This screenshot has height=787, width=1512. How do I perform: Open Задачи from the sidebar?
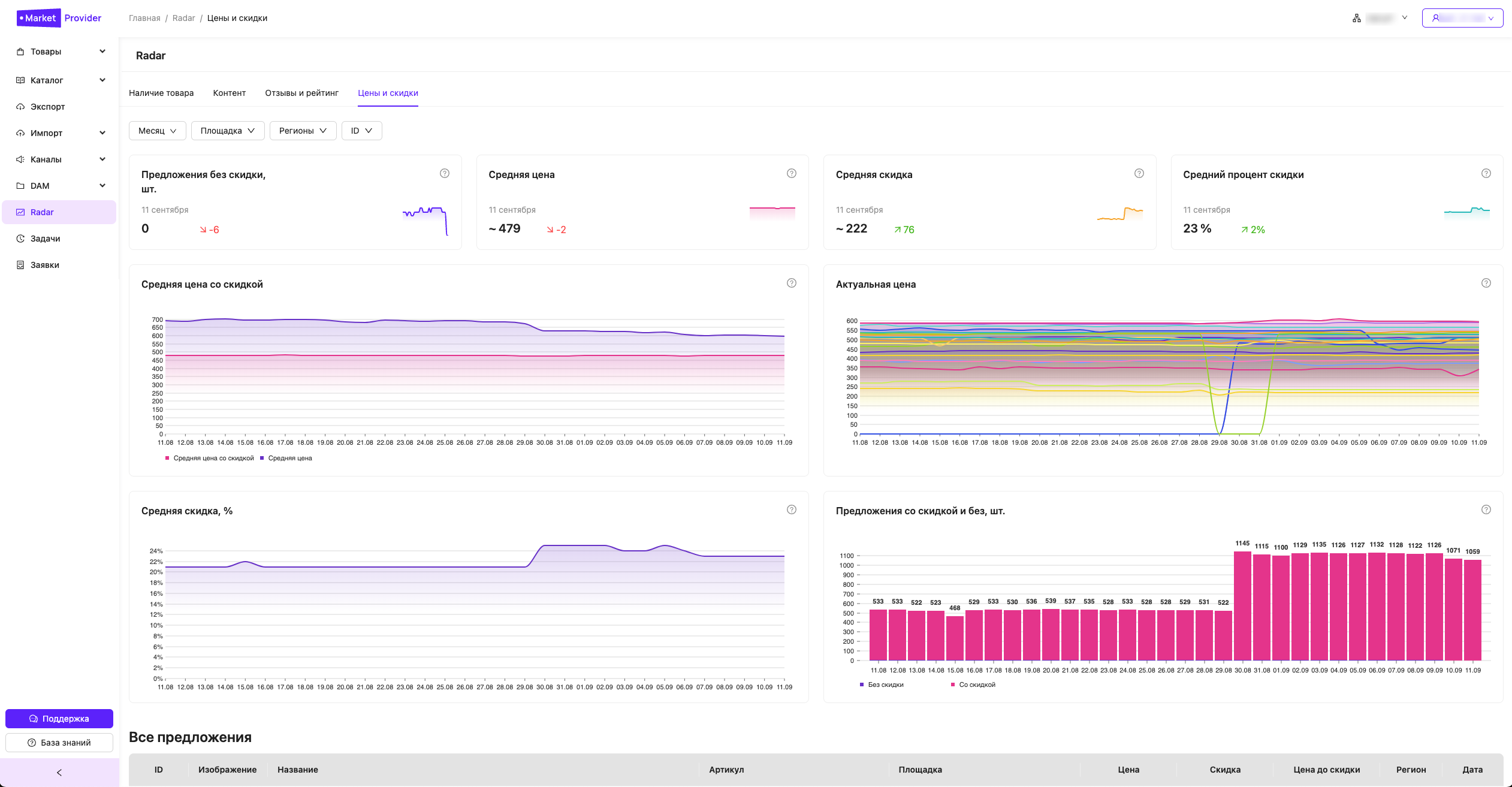click(x=45, y=239)
